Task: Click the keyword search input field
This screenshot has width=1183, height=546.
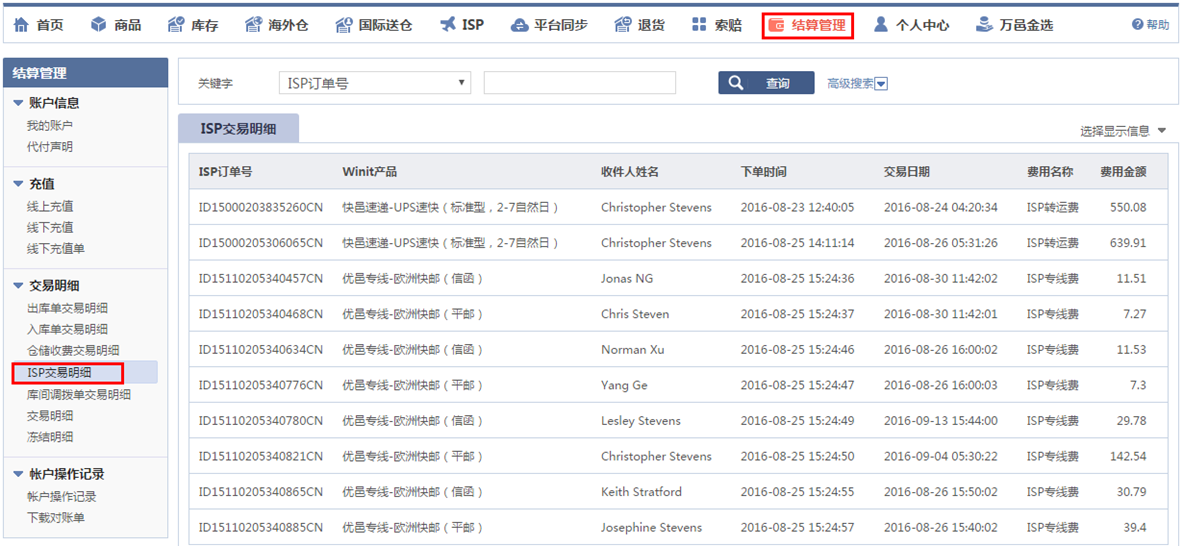Action: (x=579, y=83)
